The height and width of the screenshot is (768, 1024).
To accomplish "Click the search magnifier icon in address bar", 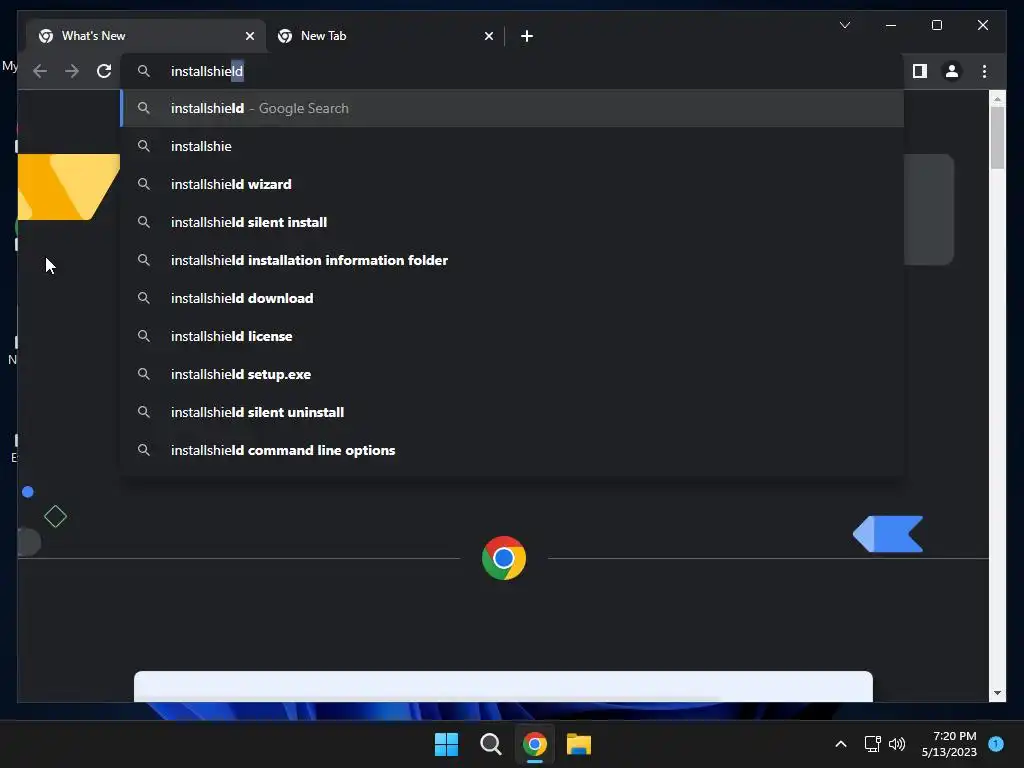I will click(x=144, y=71).
